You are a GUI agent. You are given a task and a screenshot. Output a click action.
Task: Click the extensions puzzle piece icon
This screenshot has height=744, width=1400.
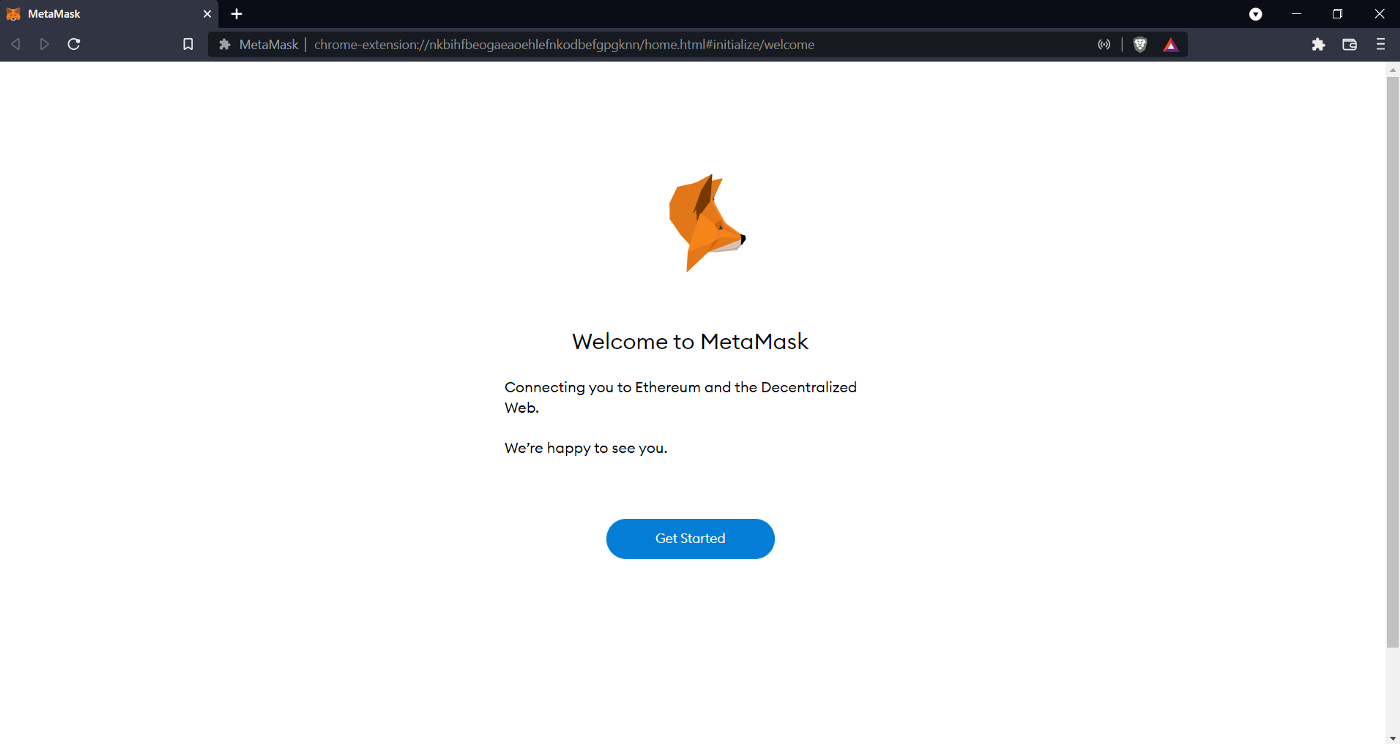pos(1318,44)
